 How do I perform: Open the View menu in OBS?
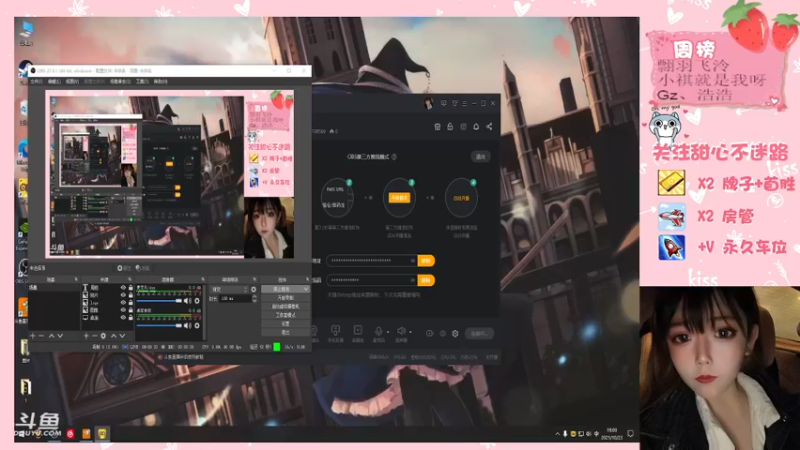pos(72,82)
